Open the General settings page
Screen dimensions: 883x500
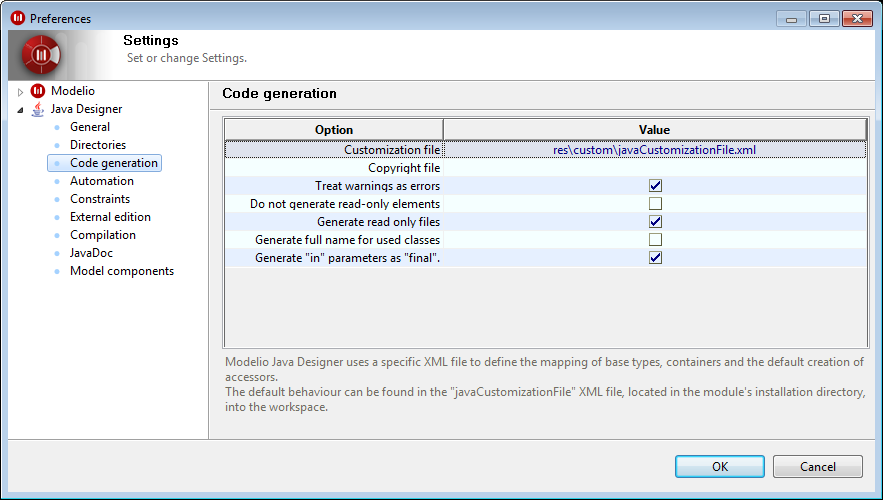(x=90, y=127)
